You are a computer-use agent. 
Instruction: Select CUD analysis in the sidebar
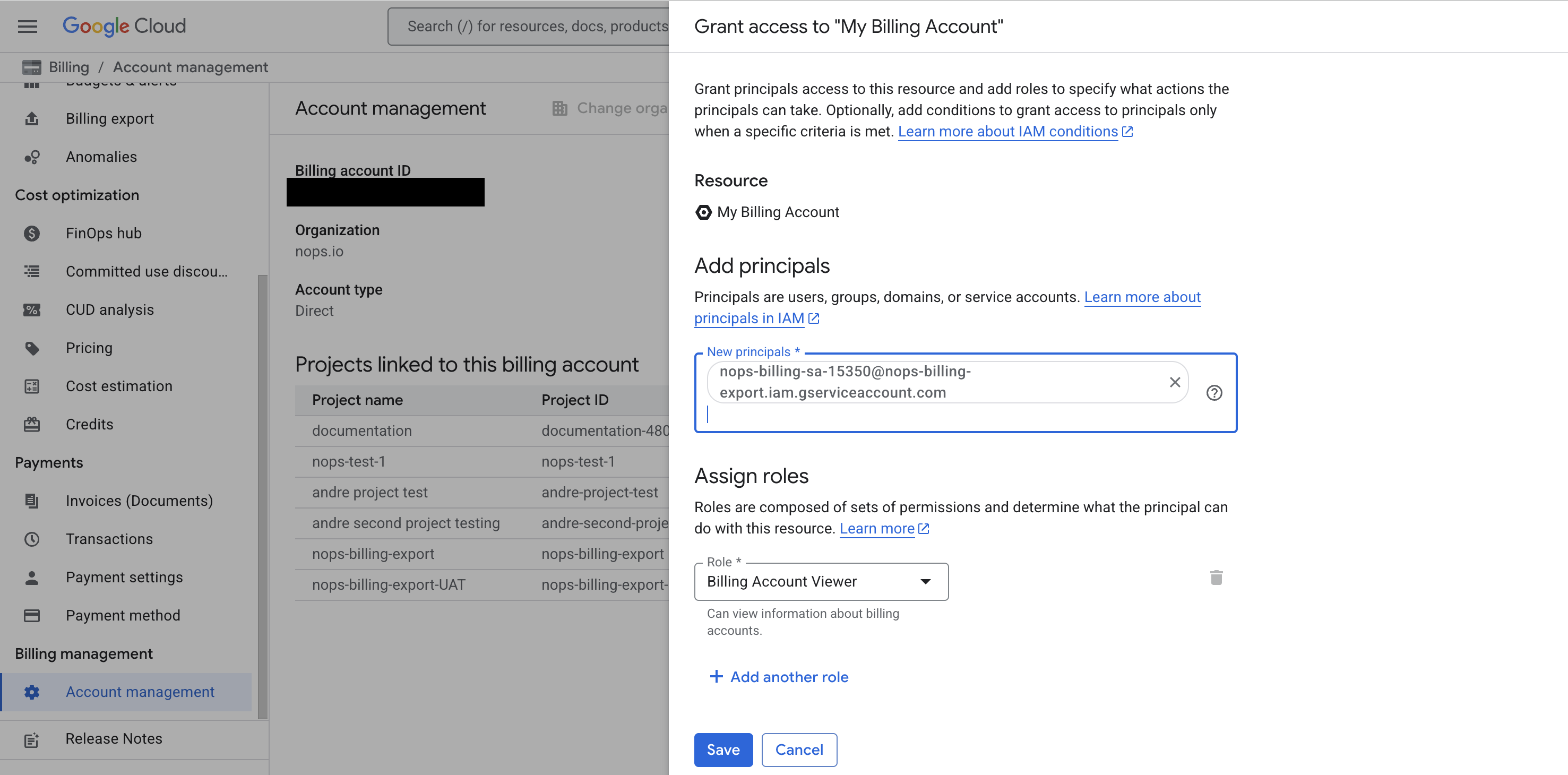pyautogui.click(x=109, y=309)
